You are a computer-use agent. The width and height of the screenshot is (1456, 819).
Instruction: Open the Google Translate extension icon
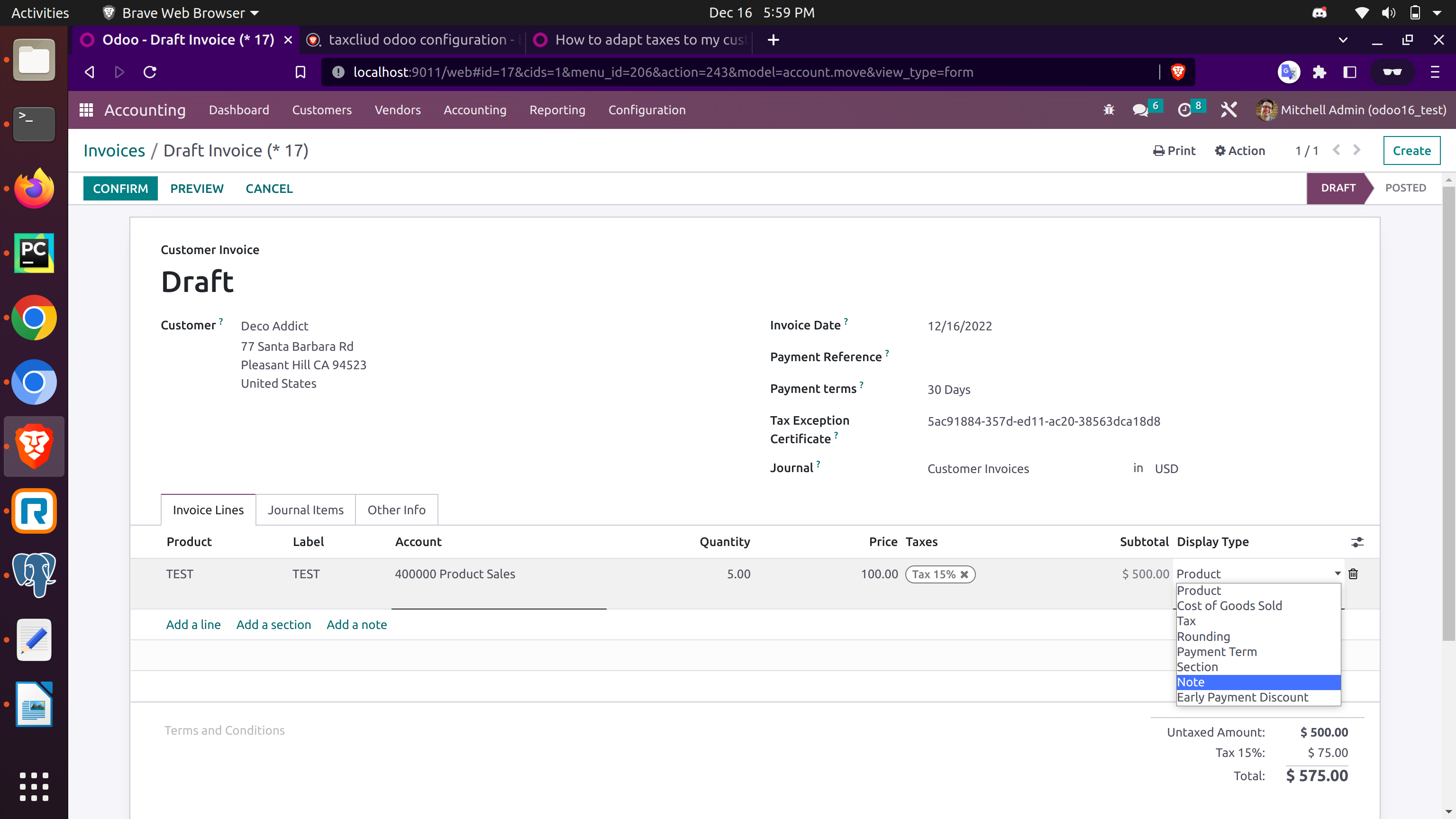(x=1289, y=72)
